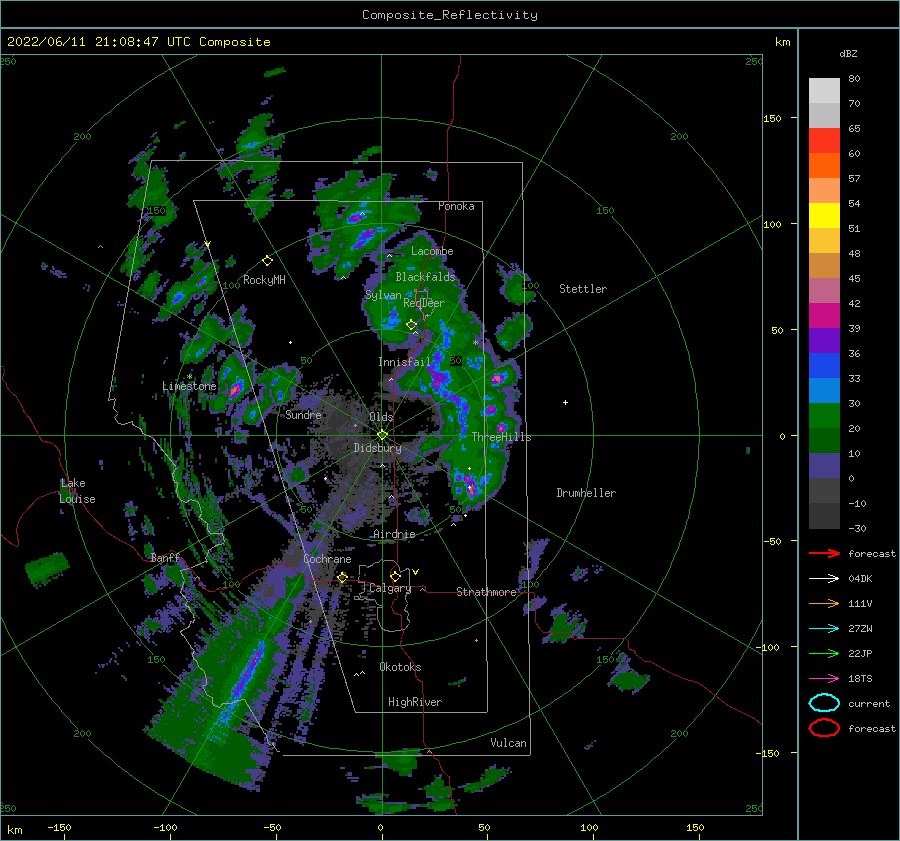Image resolution: width=900 pixels, height=841 pixels.
Task: Click the Strathmore city label
Action: [x=486, y=592]
